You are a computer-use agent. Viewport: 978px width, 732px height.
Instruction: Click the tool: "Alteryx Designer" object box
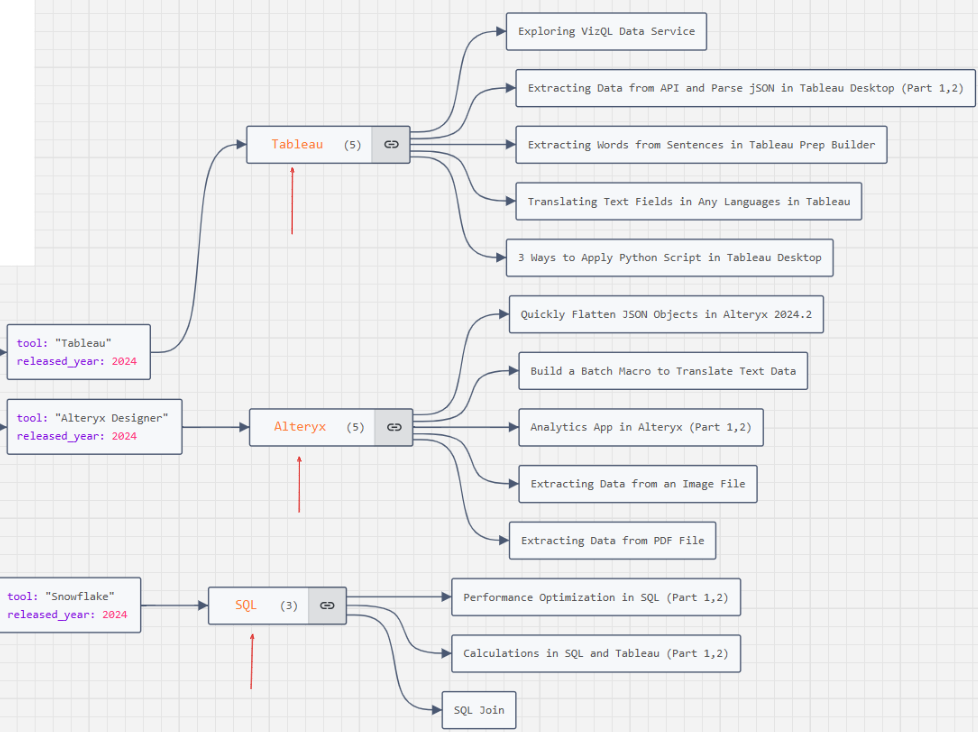point(94,426)
